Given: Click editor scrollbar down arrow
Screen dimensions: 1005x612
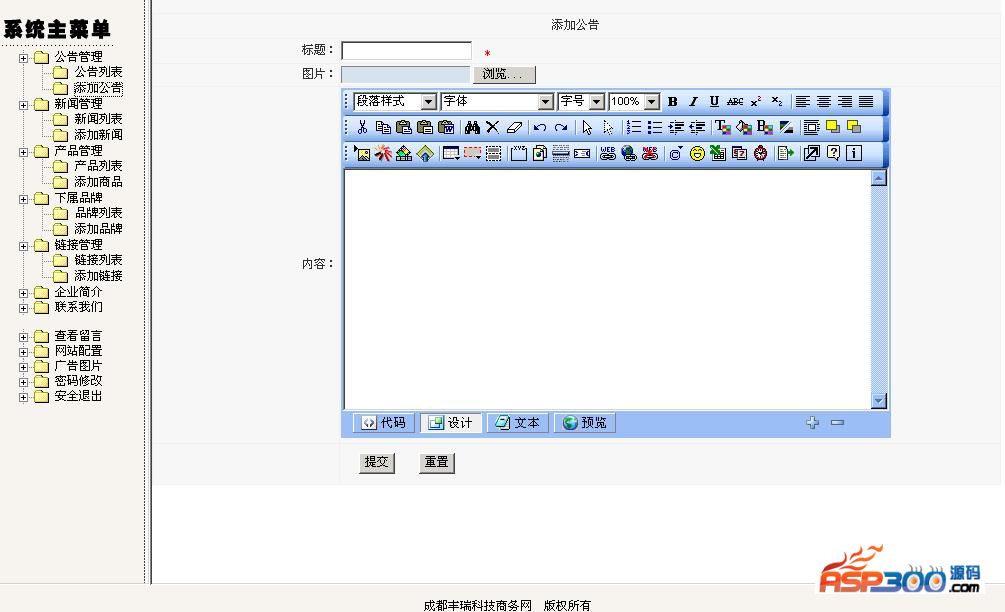Looking at the screenshot, I should [879, 401].
